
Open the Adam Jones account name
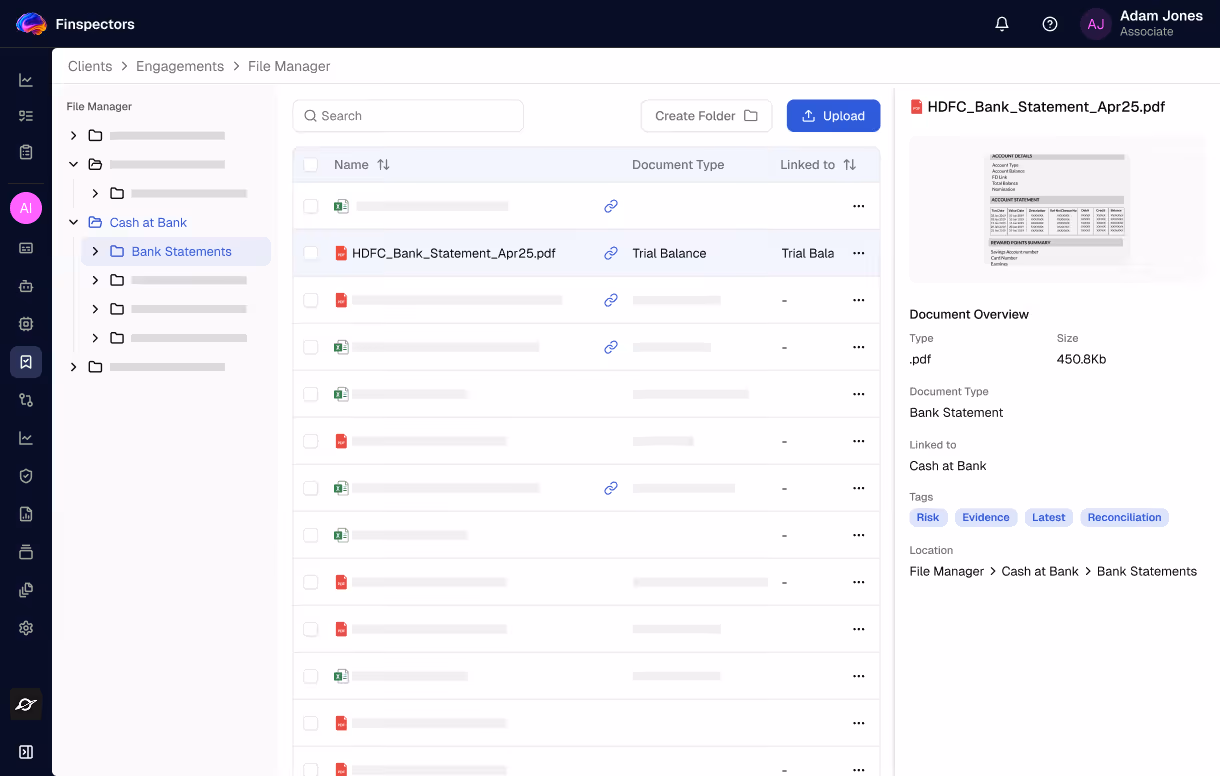1161,16
